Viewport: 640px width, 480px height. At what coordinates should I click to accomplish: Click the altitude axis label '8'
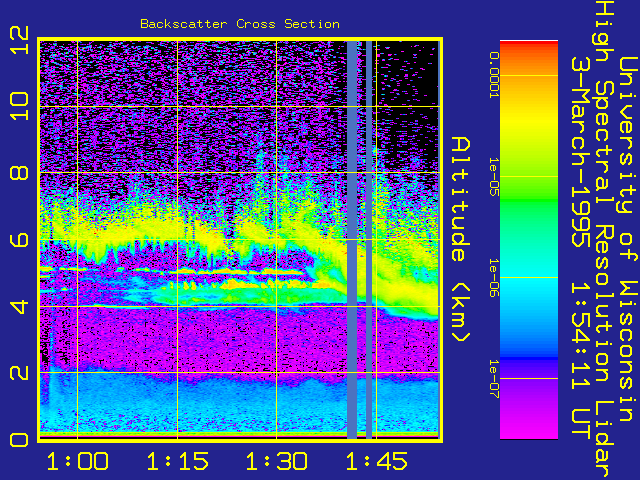tap(19, 173)
